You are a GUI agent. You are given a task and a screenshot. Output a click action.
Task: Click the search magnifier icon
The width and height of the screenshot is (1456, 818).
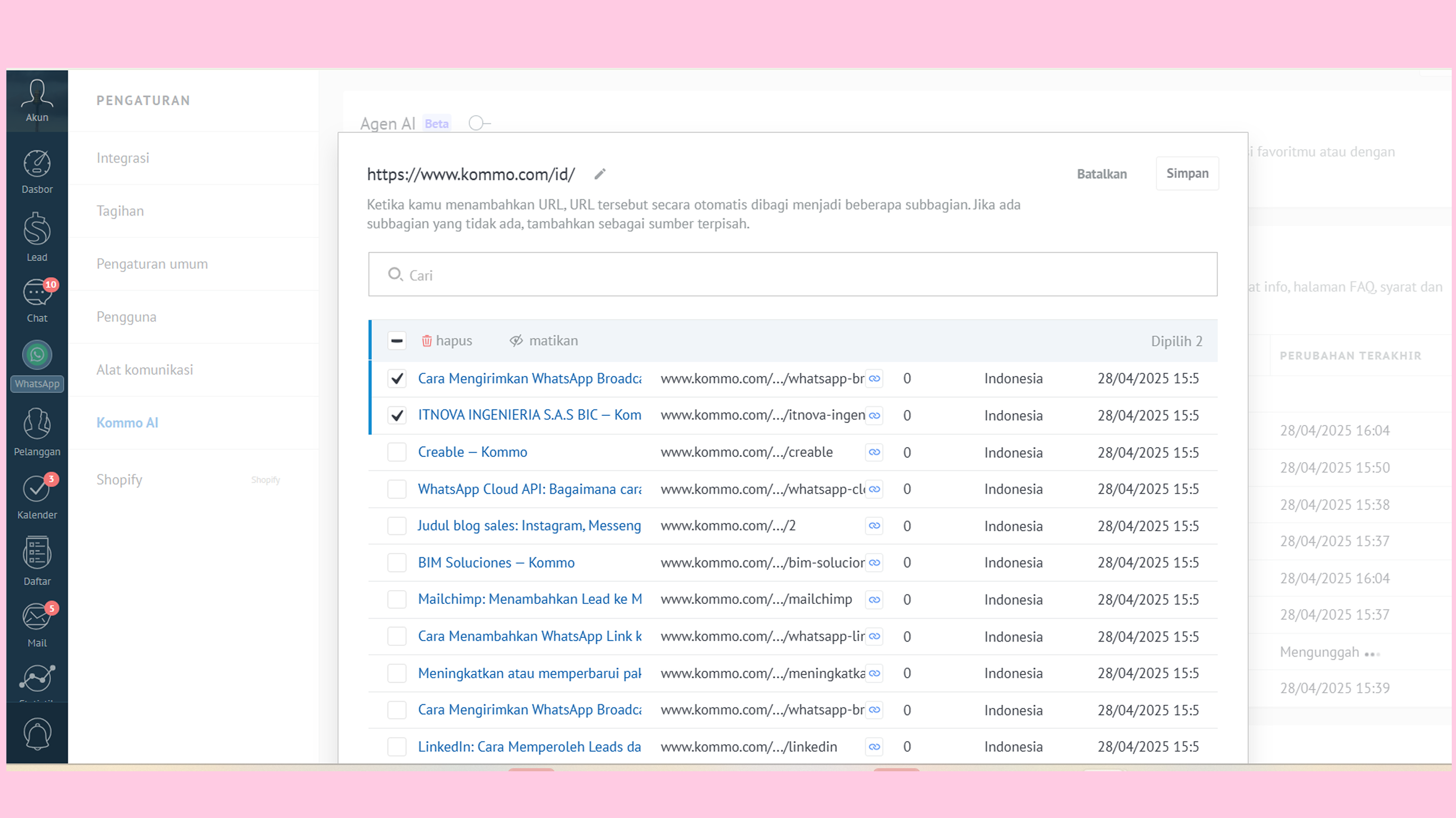pyautogui.click(x=395, y=275)
